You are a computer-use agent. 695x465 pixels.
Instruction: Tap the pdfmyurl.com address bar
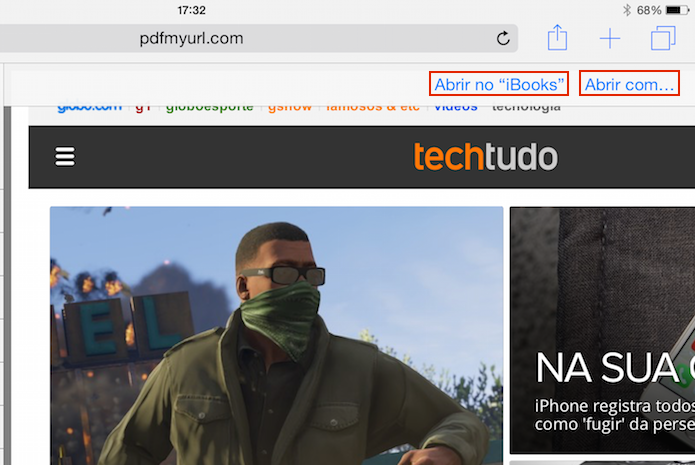click(x=258, y=39)
